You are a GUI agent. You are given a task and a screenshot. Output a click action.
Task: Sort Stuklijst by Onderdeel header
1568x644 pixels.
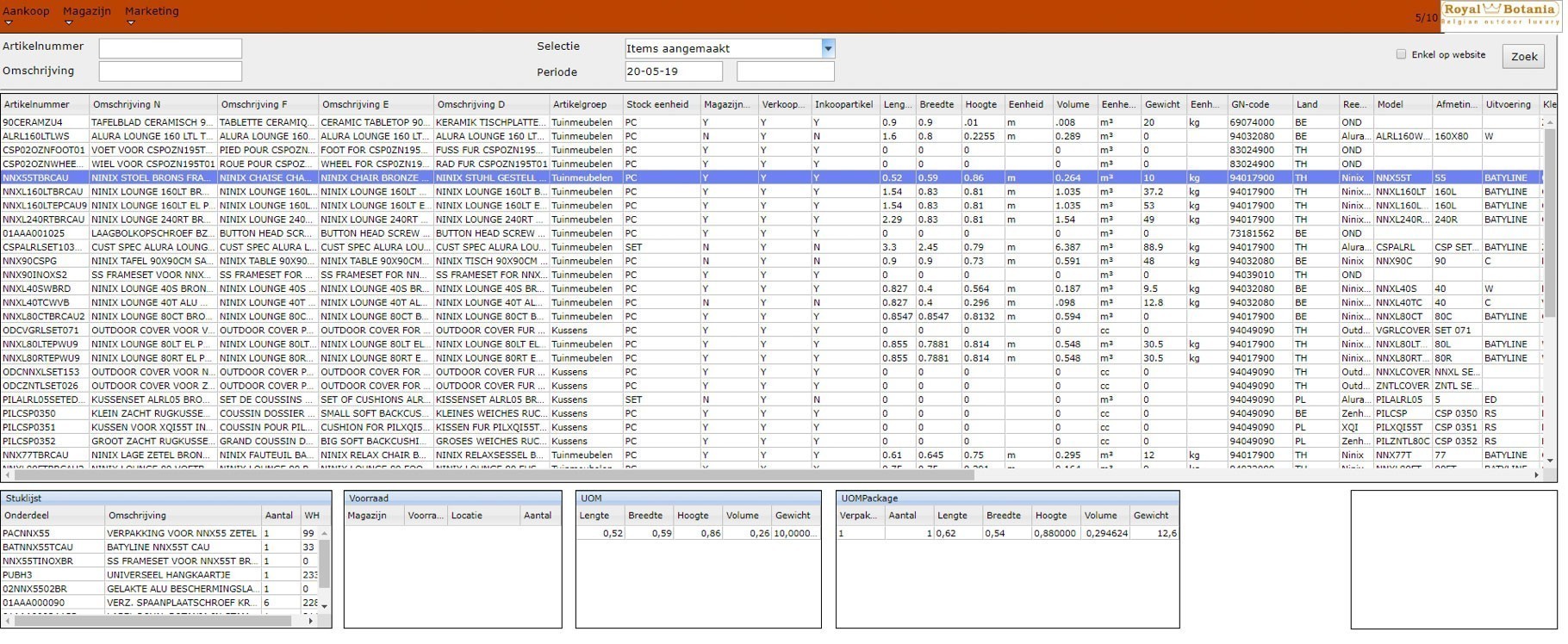tap(53, 516)
